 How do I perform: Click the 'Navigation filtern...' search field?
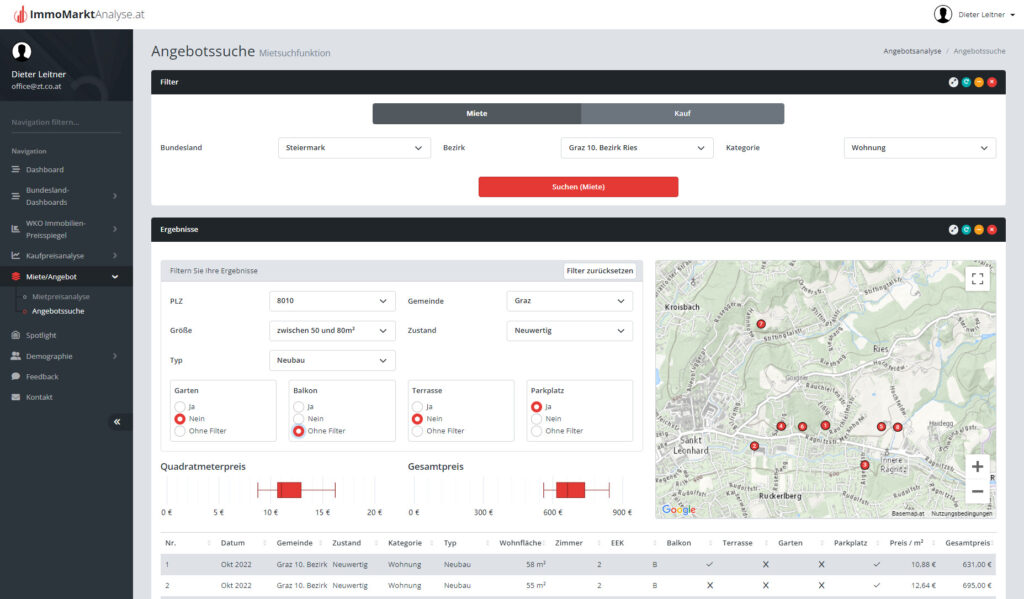66,123
